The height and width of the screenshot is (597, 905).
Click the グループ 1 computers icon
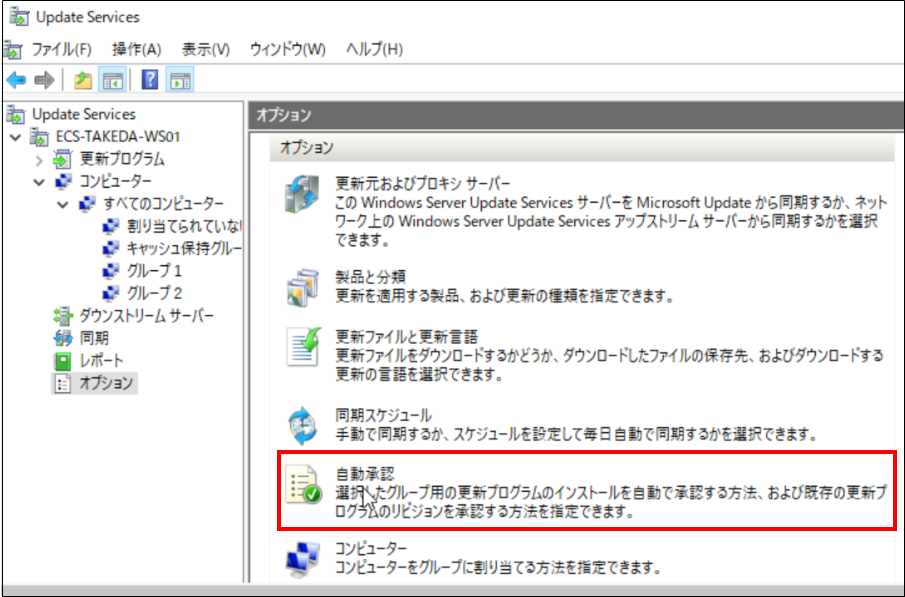(x=110, y=271)
